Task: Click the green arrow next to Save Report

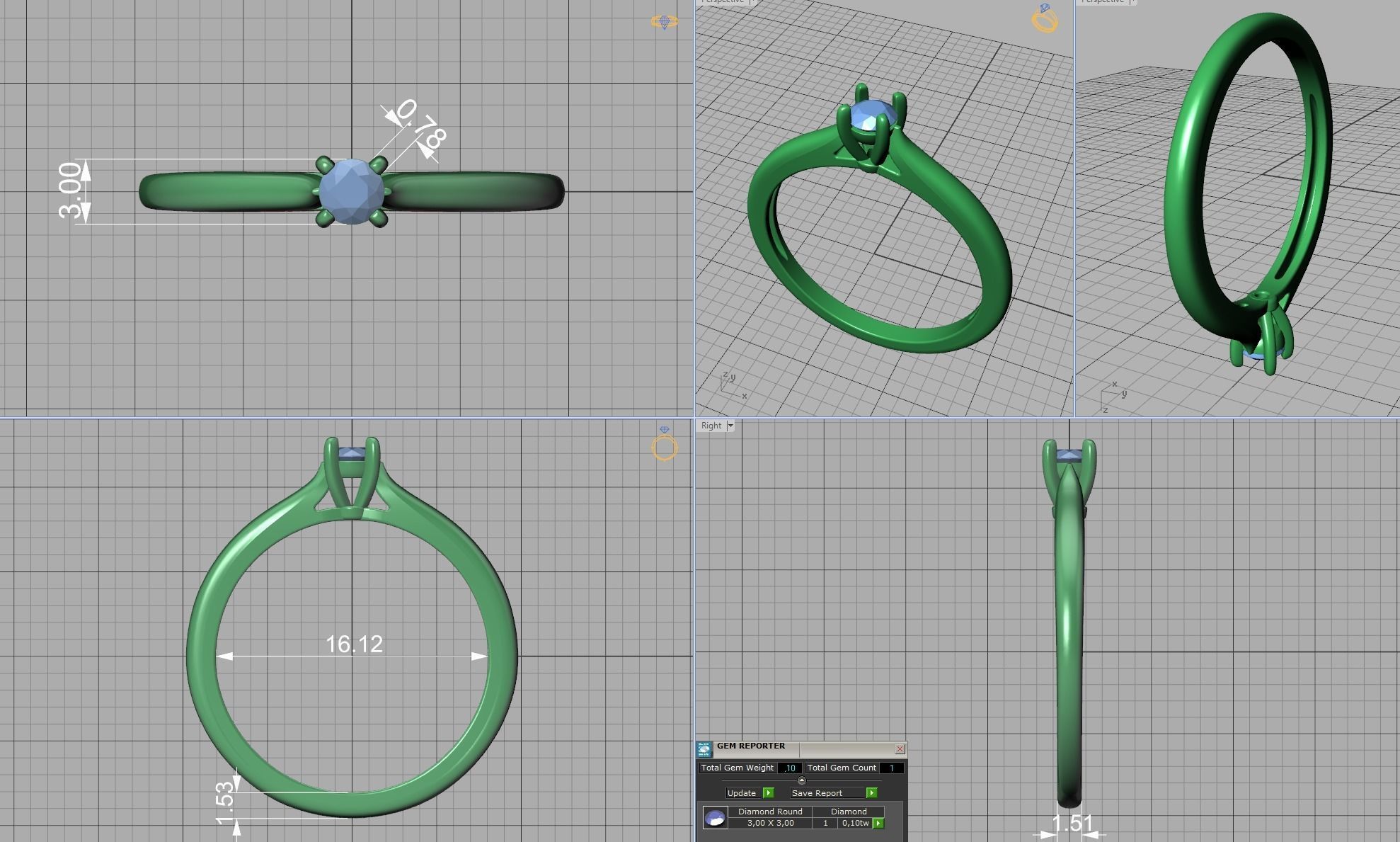Action: (x=871, y=793)
